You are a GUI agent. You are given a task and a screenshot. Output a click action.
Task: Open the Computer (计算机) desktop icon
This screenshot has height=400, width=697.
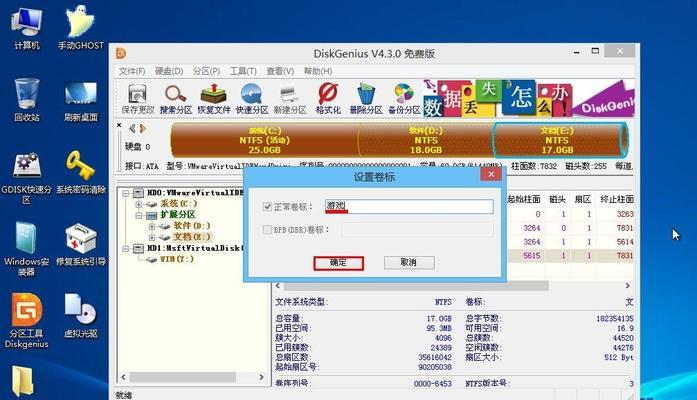pyautogui.click(x=27, y=28)
